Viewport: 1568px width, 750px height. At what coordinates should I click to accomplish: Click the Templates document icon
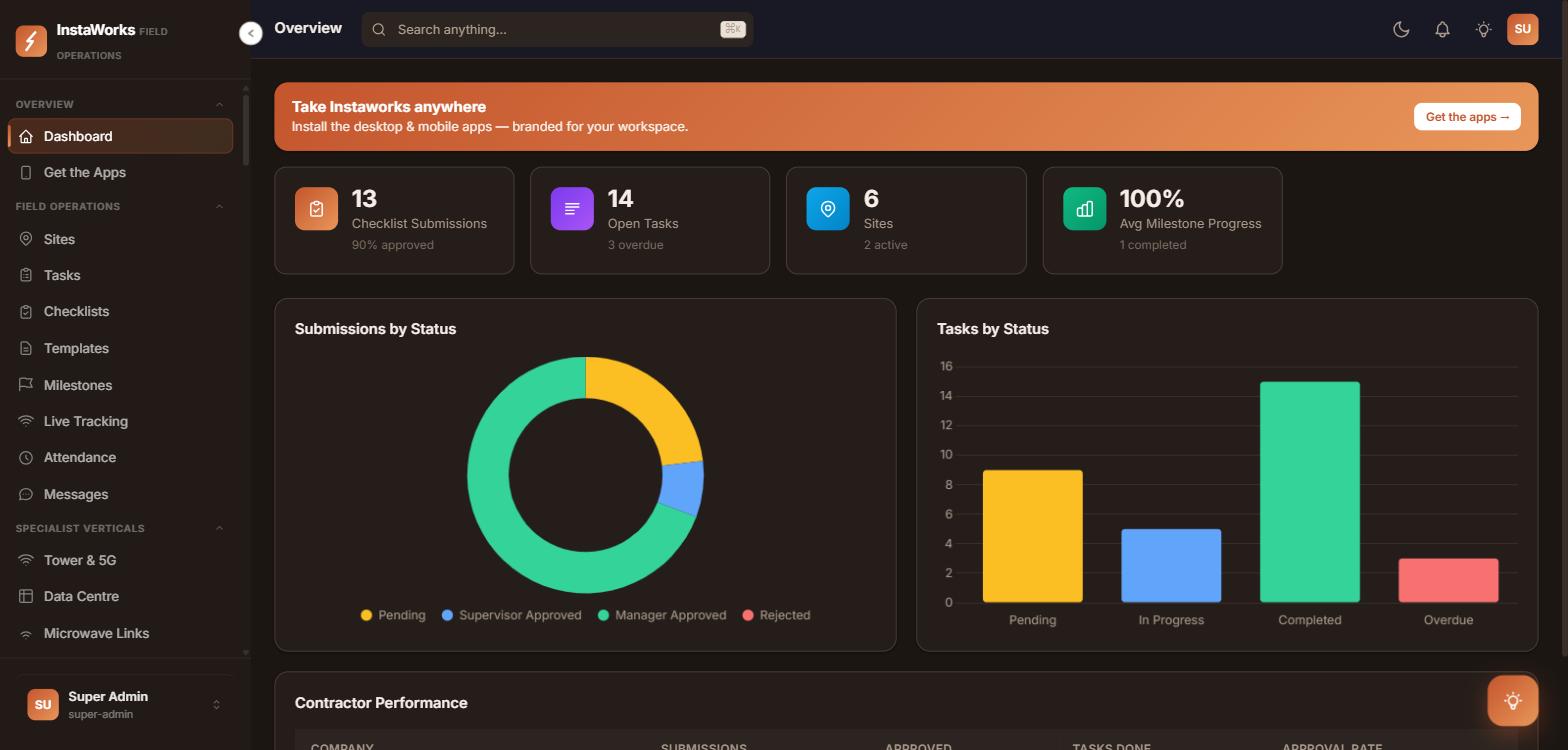26,348
